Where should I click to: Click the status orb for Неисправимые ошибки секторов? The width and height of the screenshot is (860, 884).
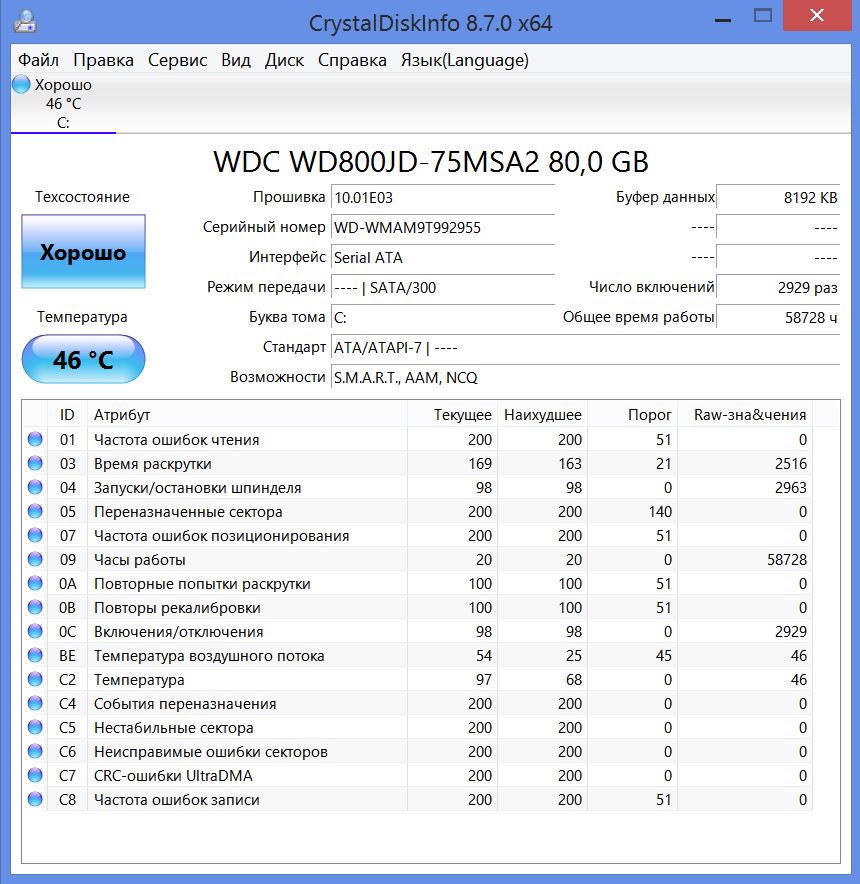click(35, 752)
